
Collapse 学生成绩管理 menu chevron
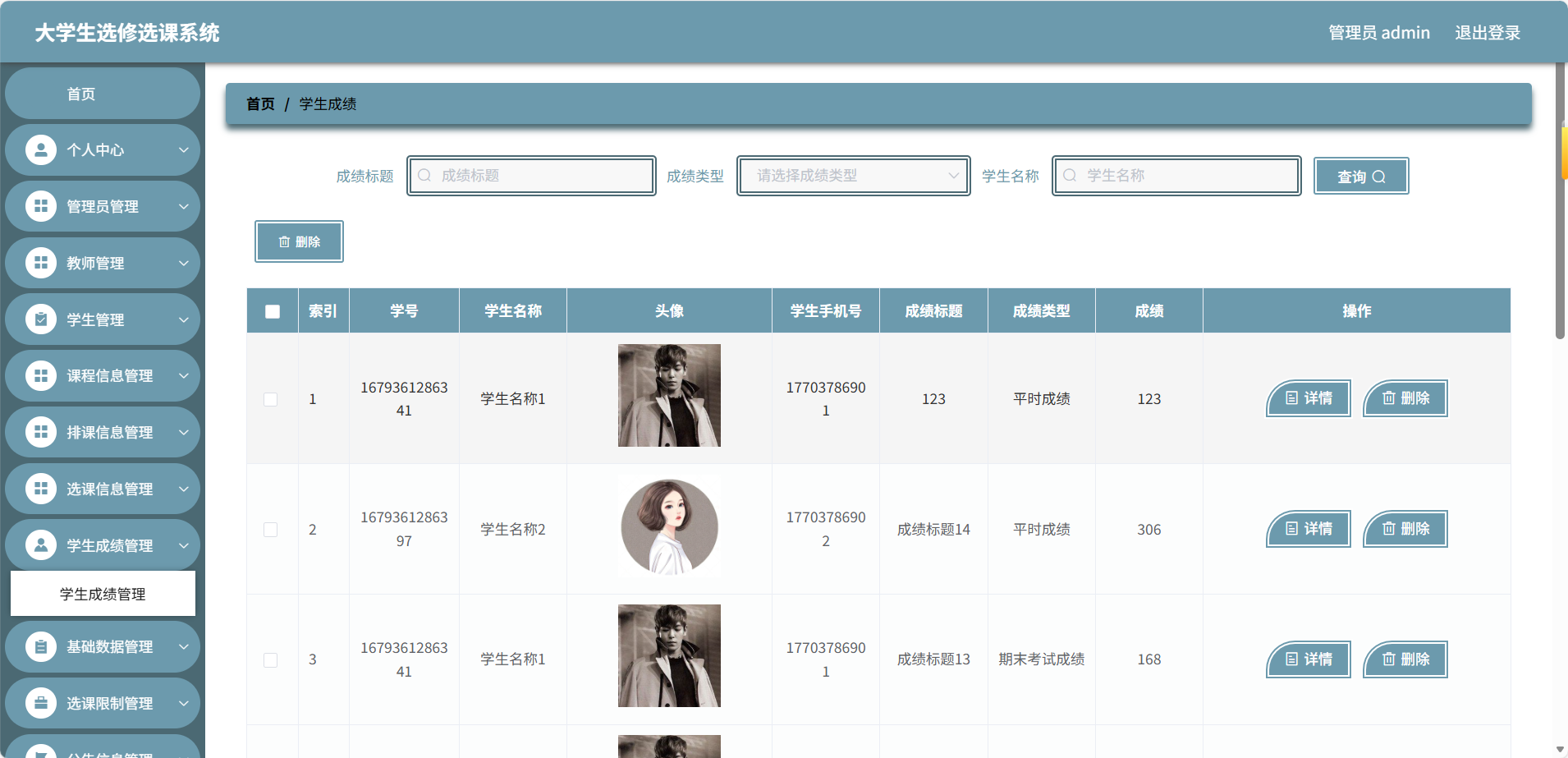[x=184, y=545]
